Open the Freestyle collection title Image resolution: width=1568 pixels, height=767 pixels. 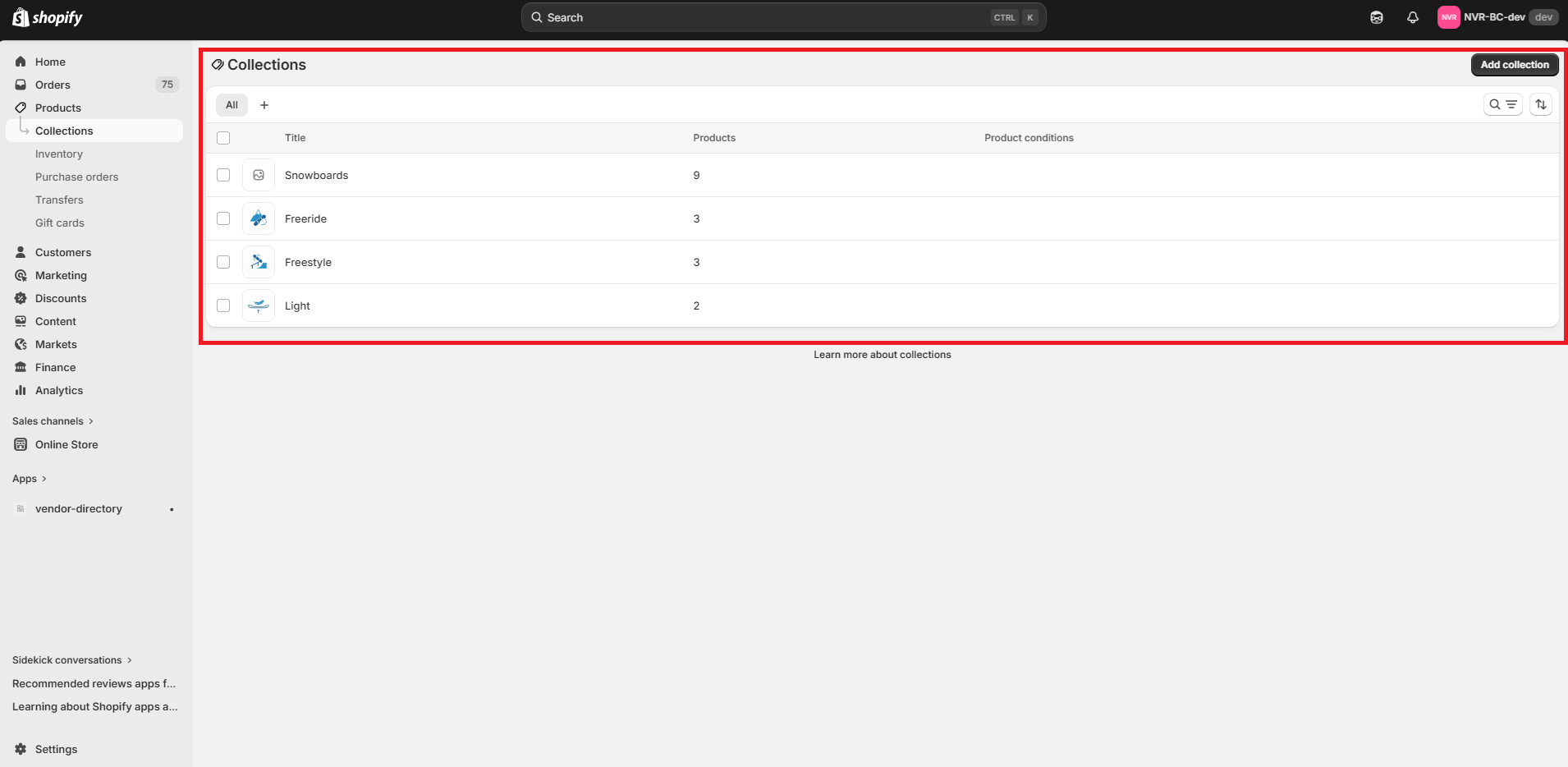tap(308, 262)
